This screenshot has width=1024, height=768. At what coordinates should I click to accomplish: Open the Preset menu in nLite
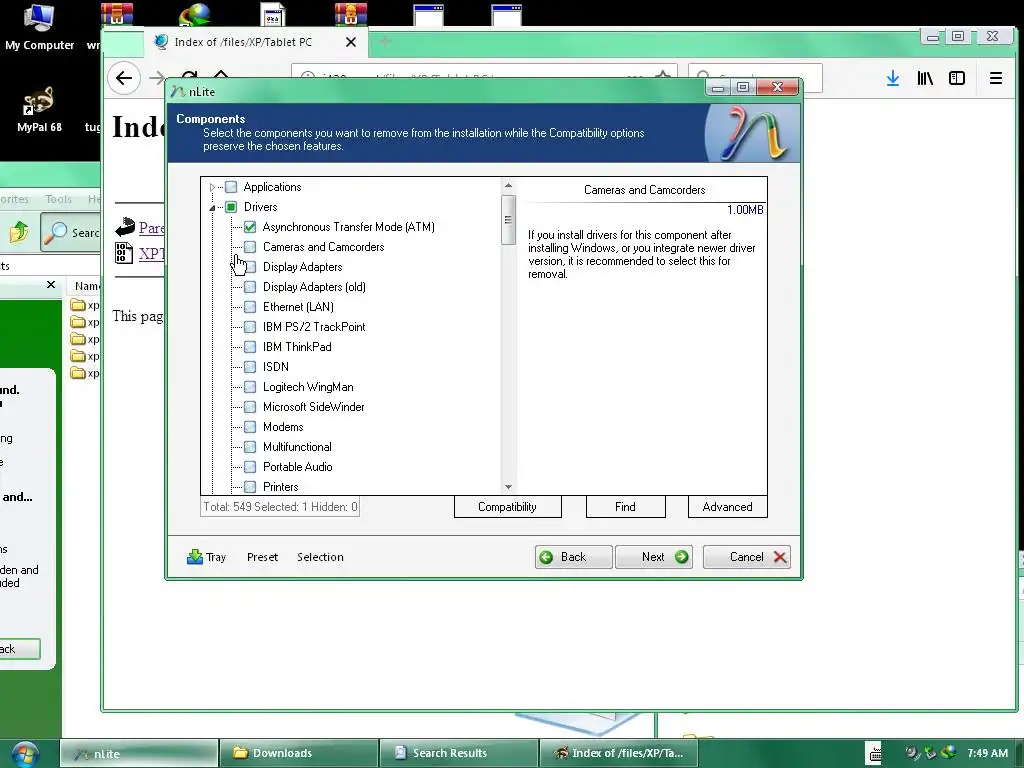pos(262,557)
